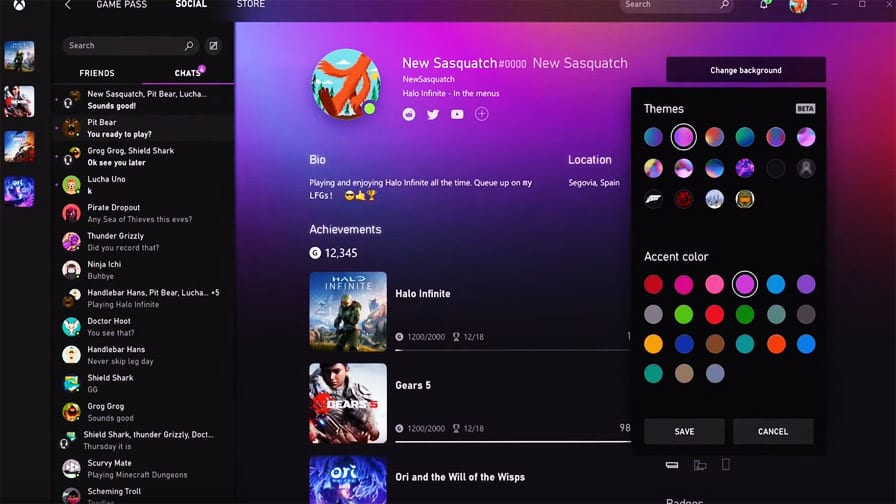Open the Thunder Grizzly chat

[143, 242]
